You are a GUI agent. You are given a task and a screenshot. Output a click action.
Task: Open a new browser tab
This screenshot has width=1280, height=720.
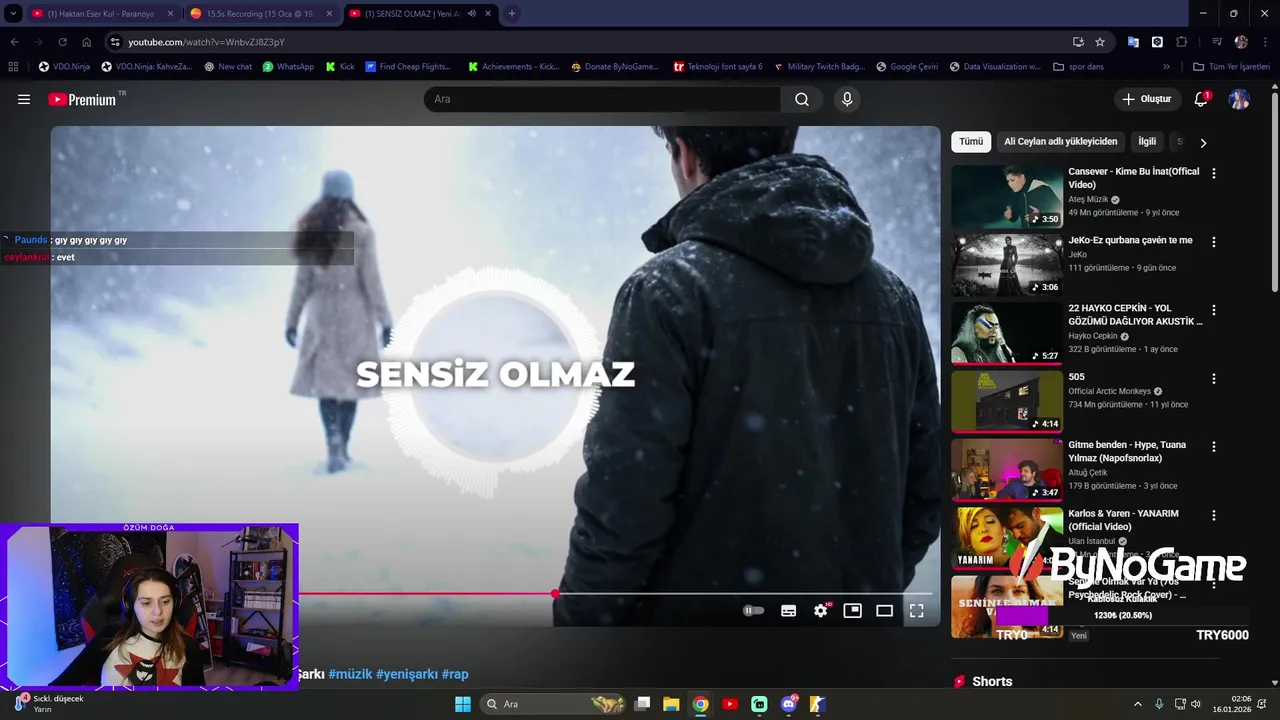click(511, 14)
